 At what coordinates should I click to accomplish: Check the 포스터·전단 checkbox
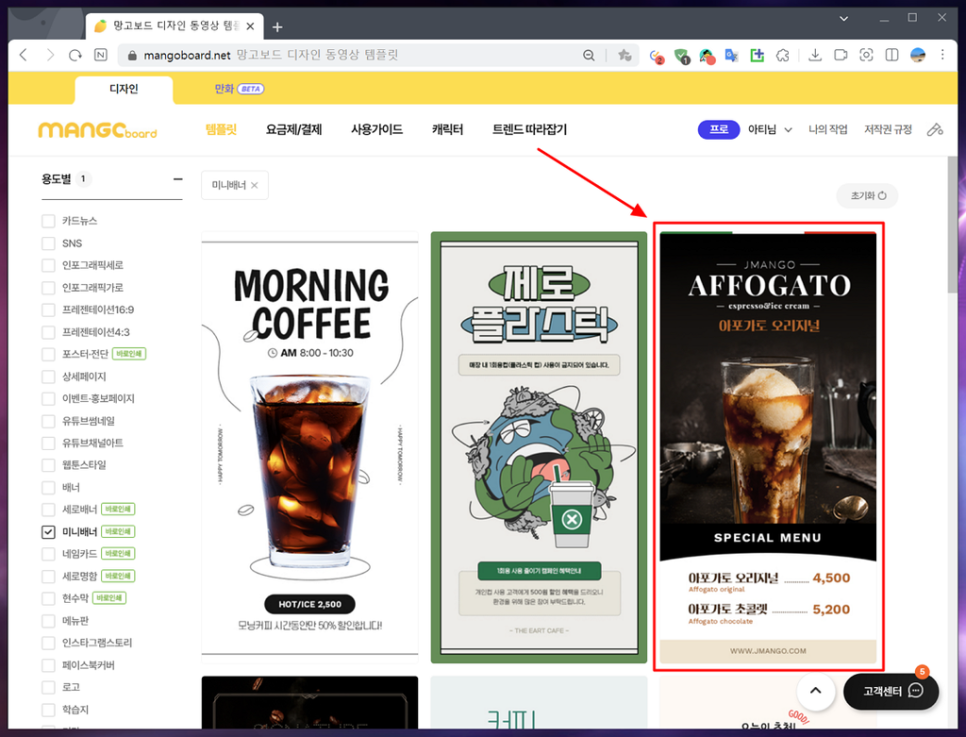click(x=48, y=354)
